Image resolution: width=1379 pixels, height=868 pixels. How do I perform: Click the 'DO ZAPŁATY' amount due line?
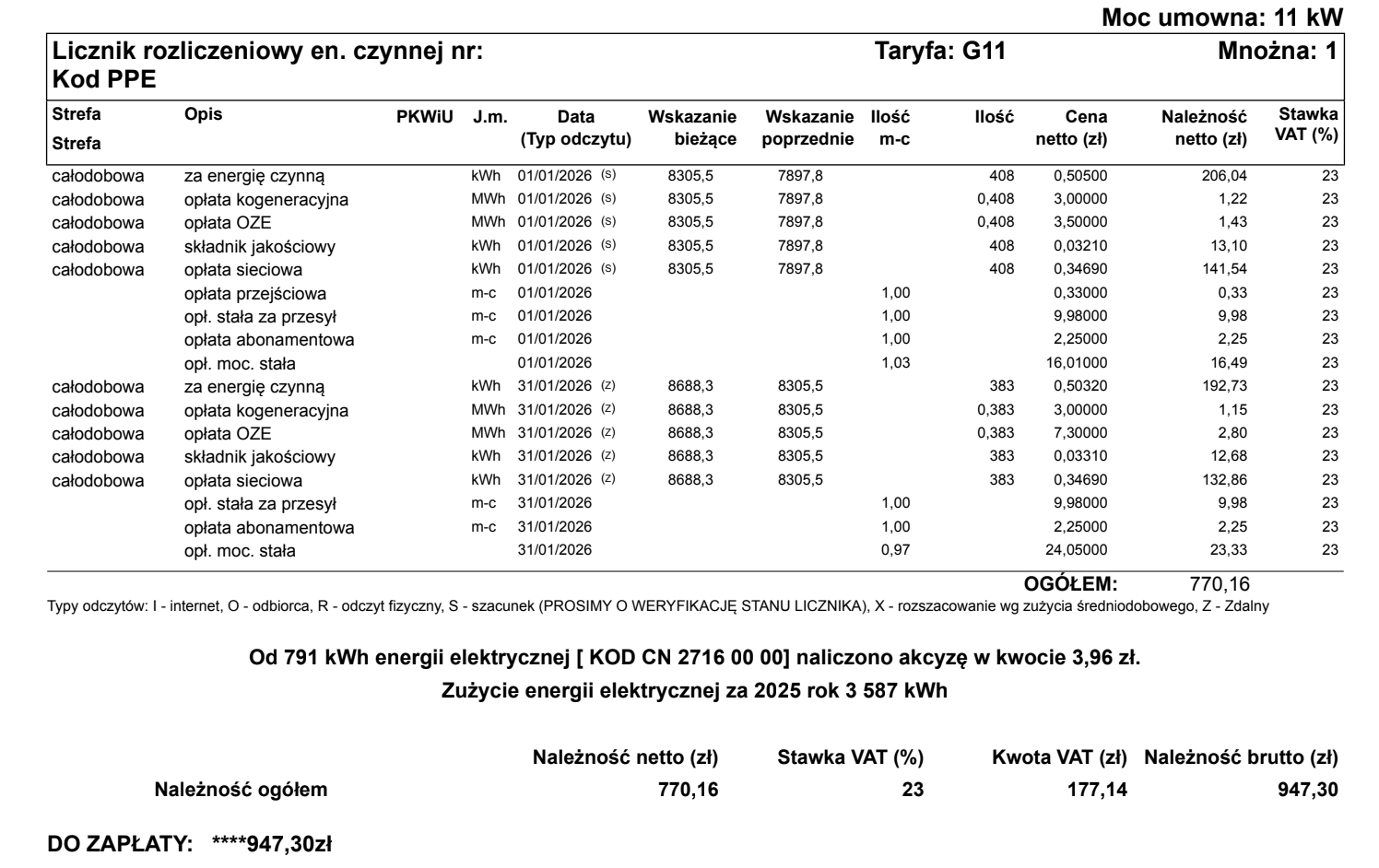189,842
